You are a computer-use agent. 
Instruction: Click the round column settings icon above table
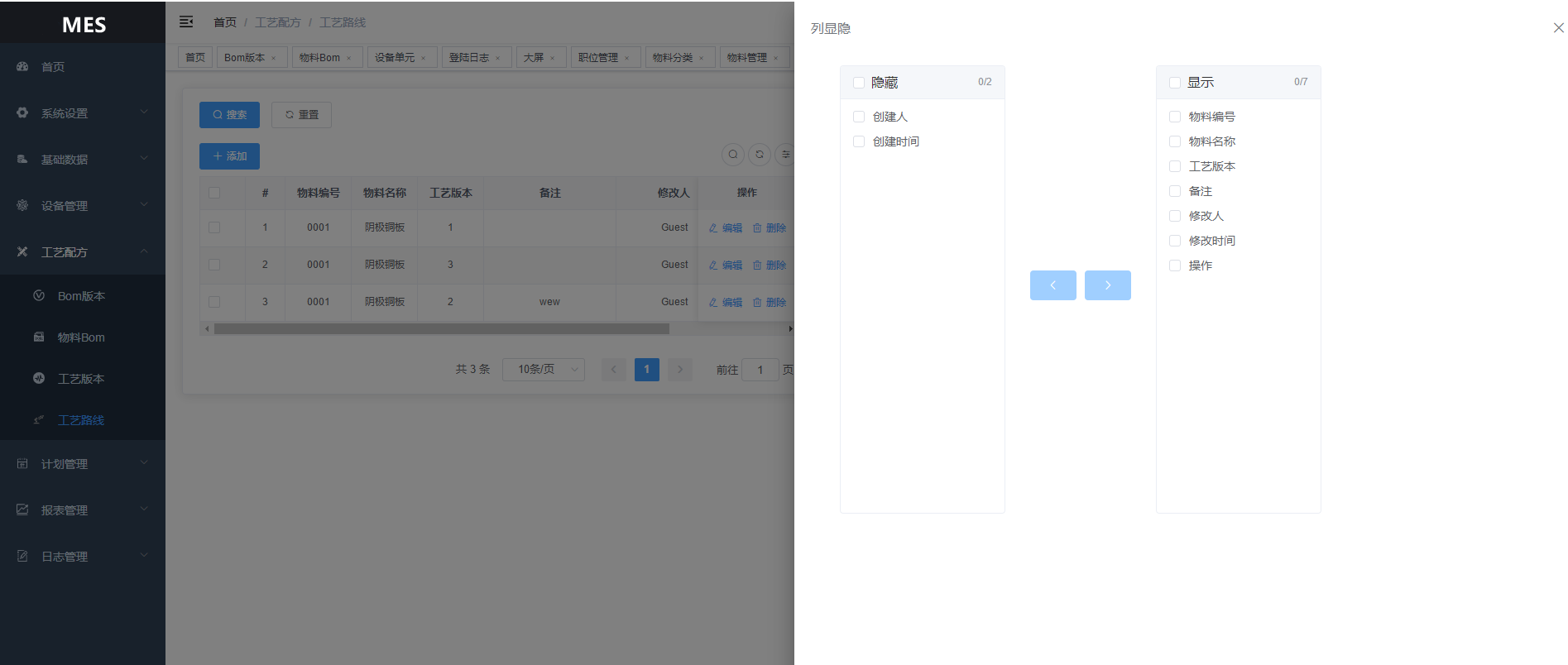click(785, 155)
